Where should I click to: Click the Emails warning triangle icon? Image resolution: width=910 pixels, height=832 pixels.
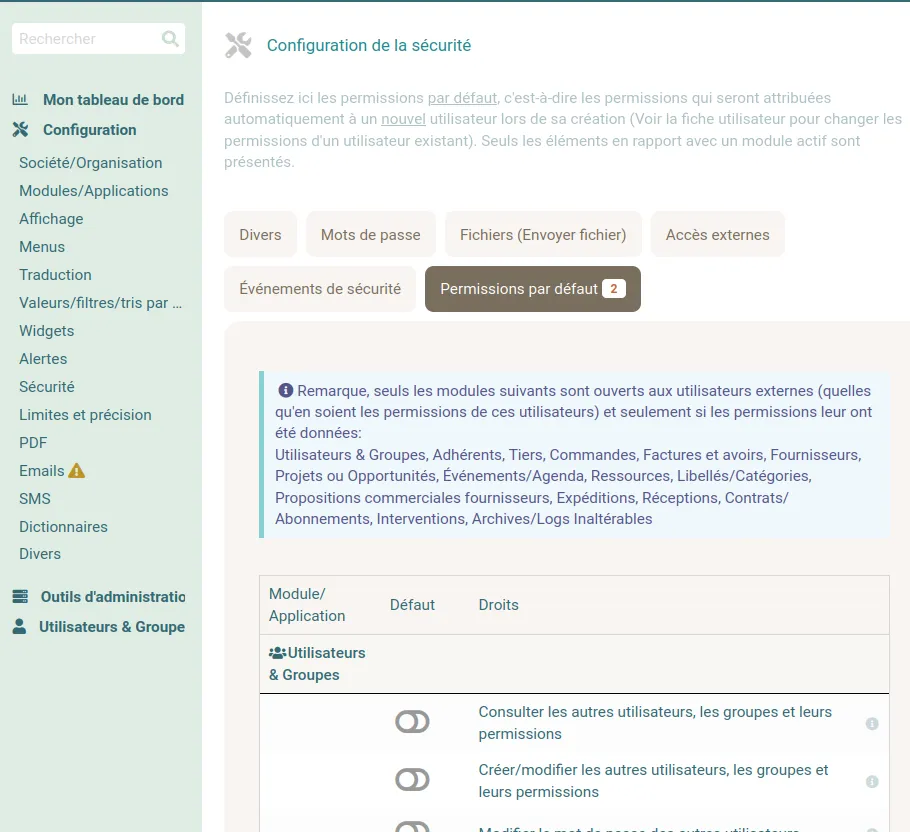tap(77, 471)
